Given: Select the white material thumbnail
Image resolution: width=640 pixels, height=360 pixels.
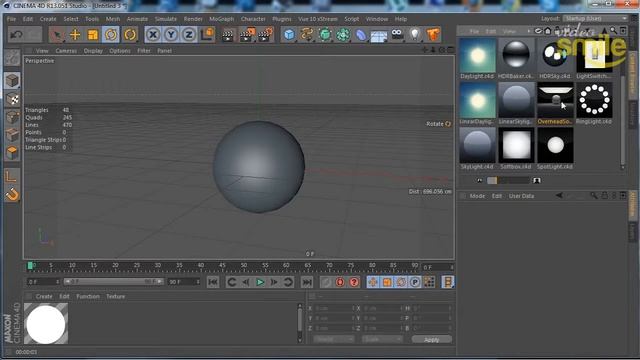Looking at the screenshot, I should 46,324.
